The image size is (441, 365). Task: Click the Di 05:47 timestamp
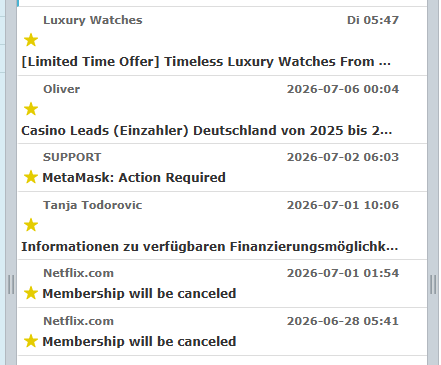[x=373, y=20]
